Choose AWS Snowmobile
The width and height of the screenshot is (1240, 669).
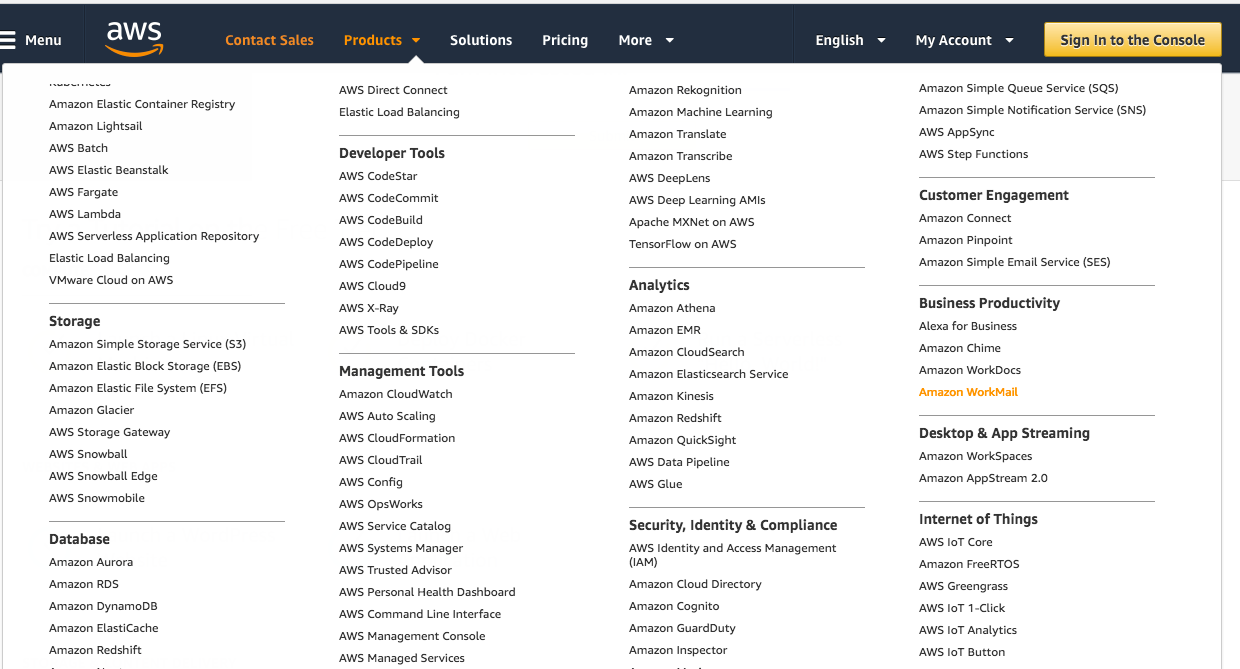pos(97,498)
